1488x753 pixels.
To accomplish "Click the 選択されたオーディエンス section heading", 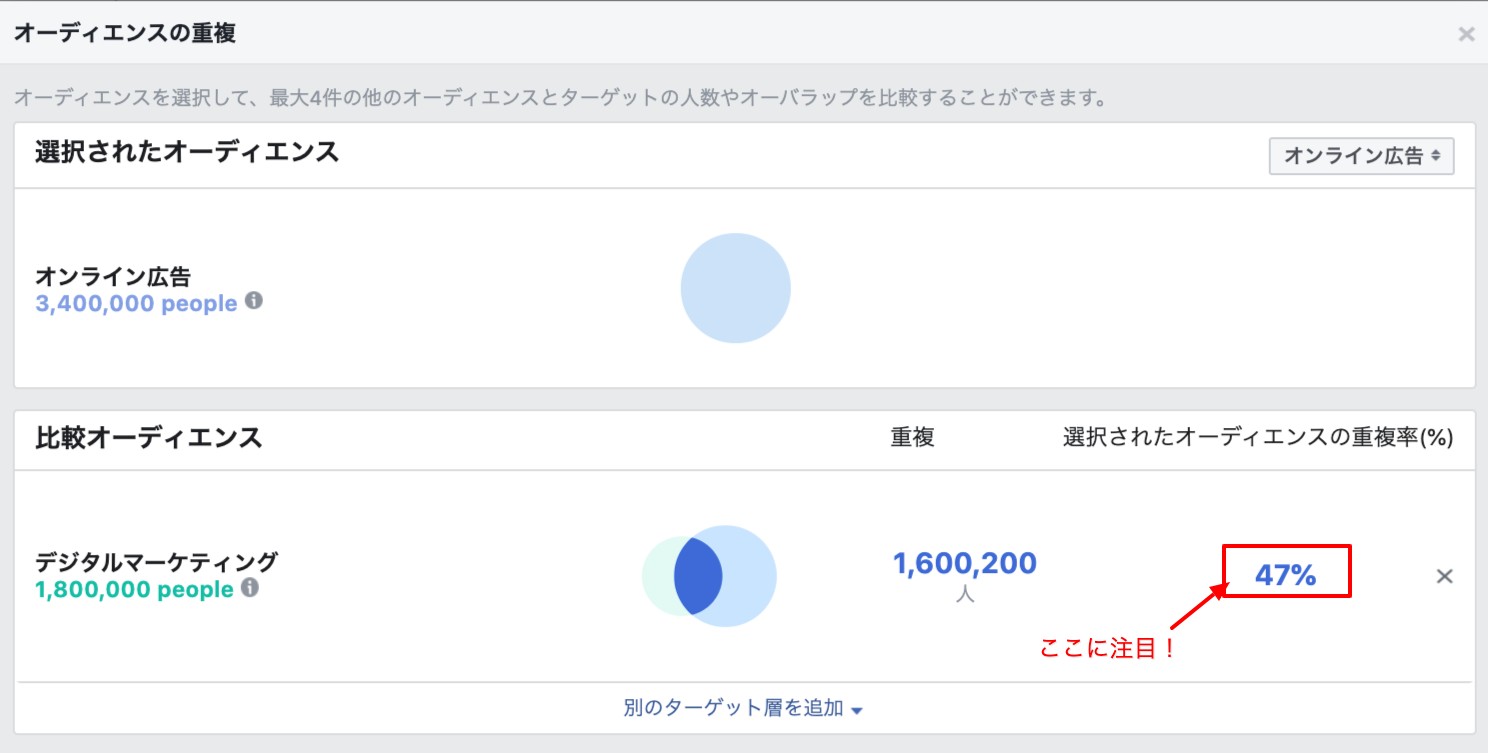I will (187, 152).
